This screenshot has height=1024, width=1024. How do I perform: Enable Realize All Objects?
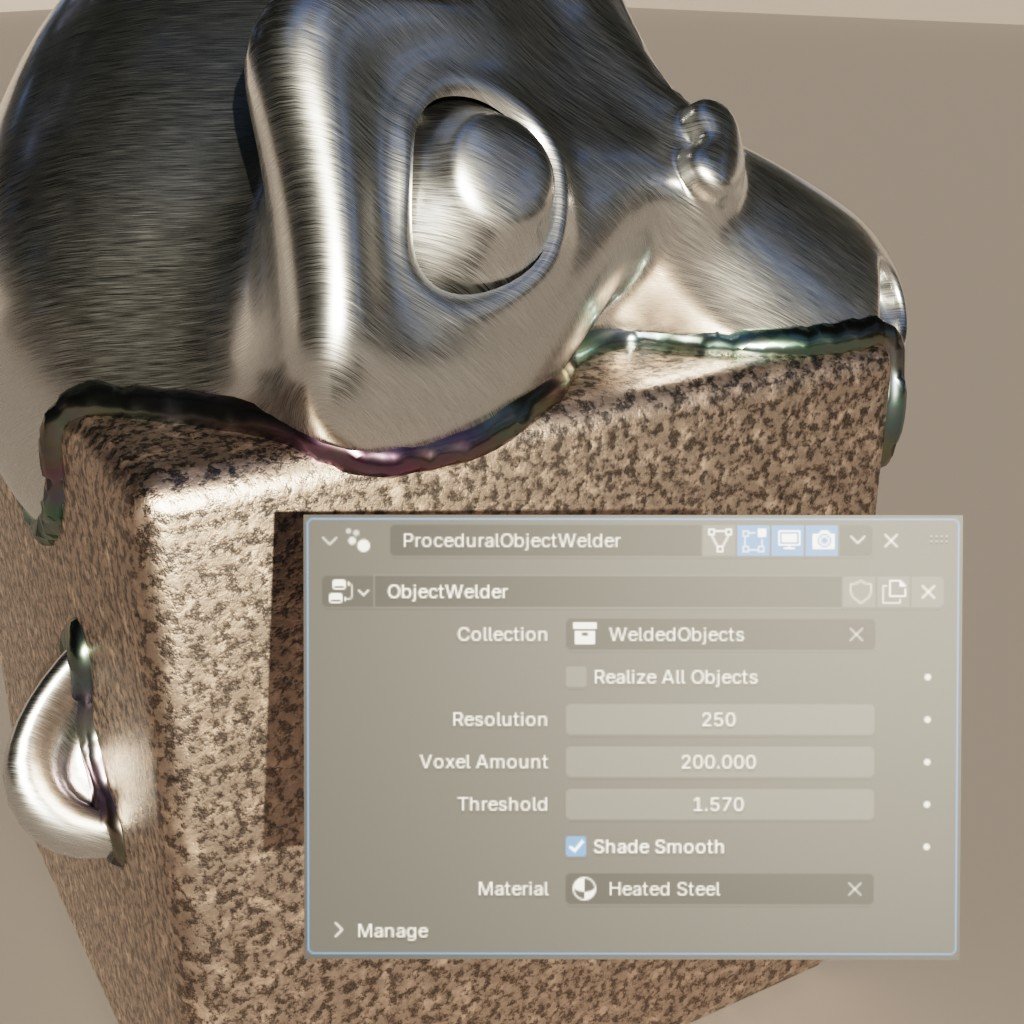[576, 677]
